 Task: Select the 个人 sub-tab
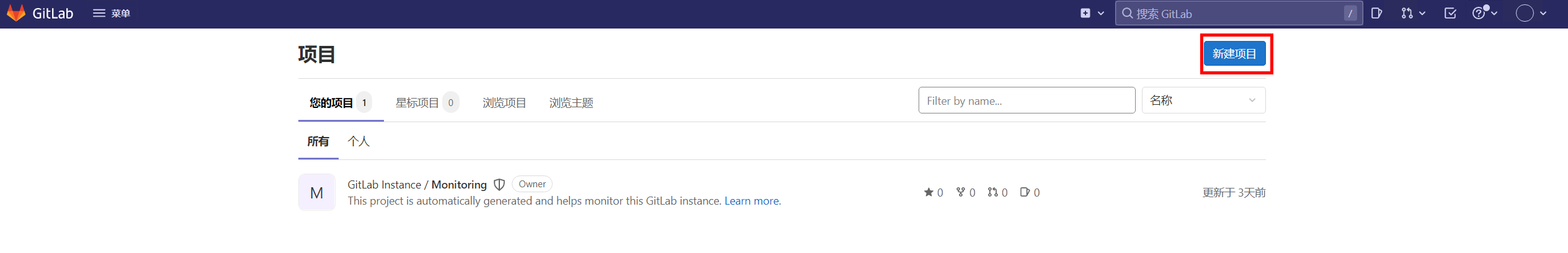pos(359,141)
